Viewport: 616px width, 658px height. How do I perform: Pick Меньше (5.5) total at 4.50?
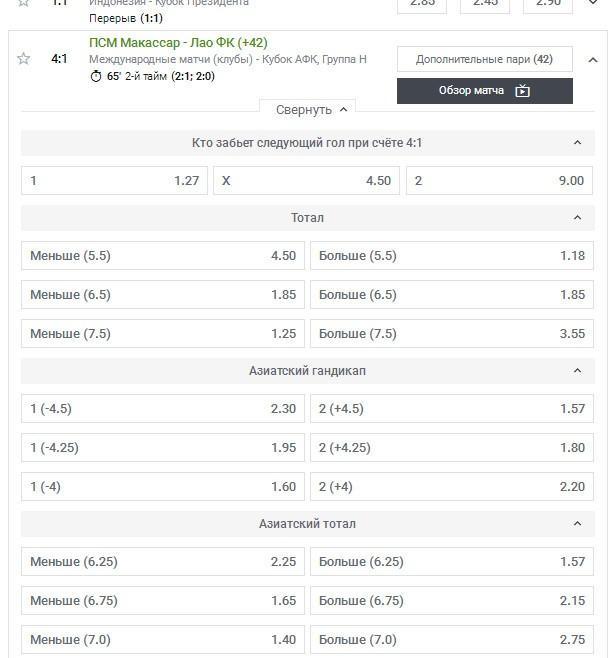point(162,256)
